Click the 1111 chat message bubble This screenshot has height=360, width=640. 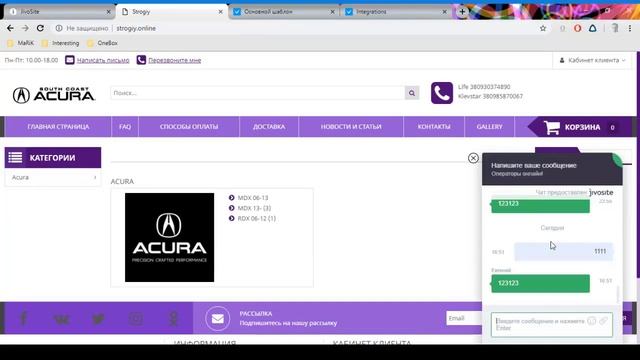563,251
